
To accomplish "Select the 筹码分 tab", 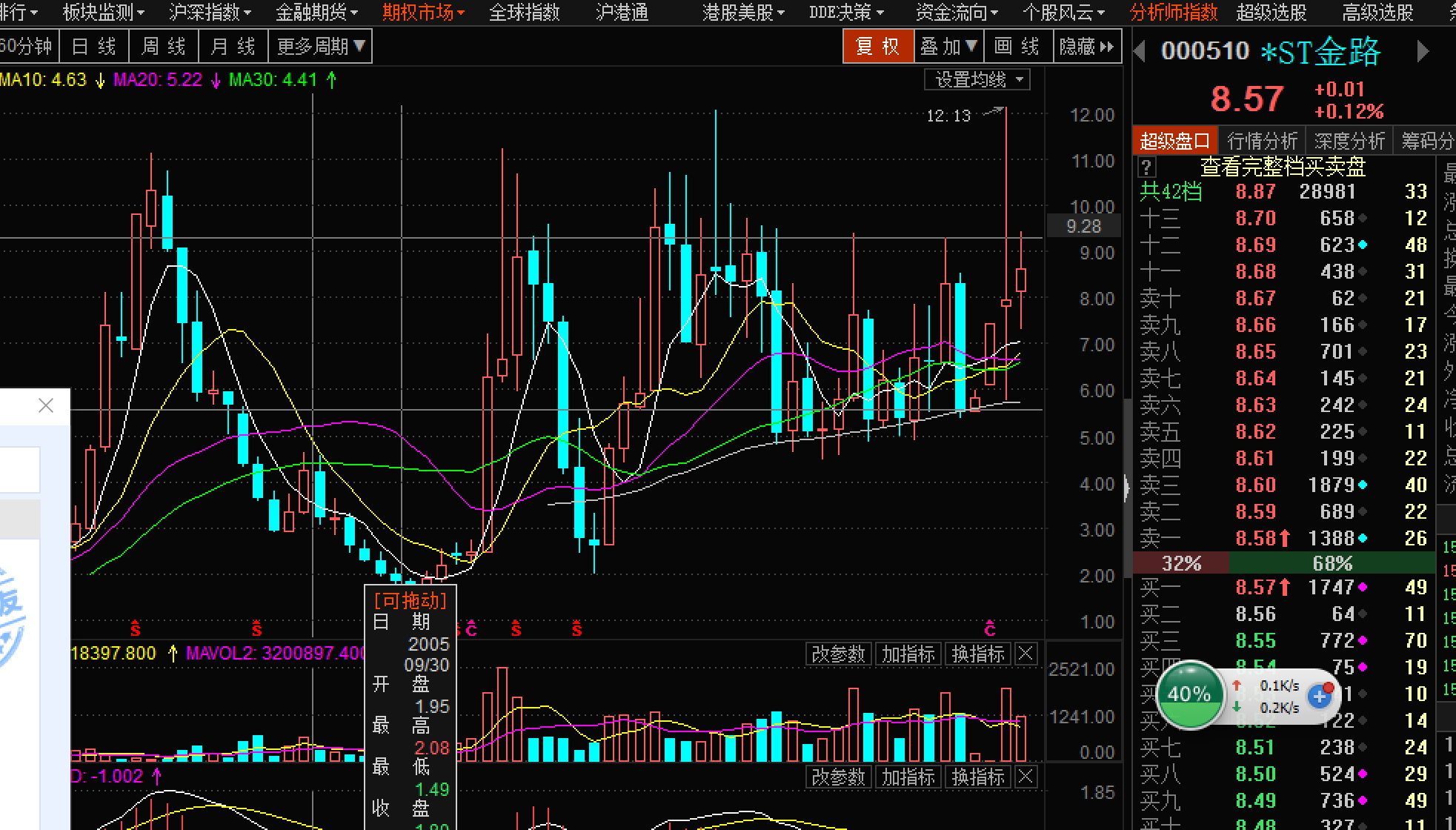I will (x=1426, y=141).
